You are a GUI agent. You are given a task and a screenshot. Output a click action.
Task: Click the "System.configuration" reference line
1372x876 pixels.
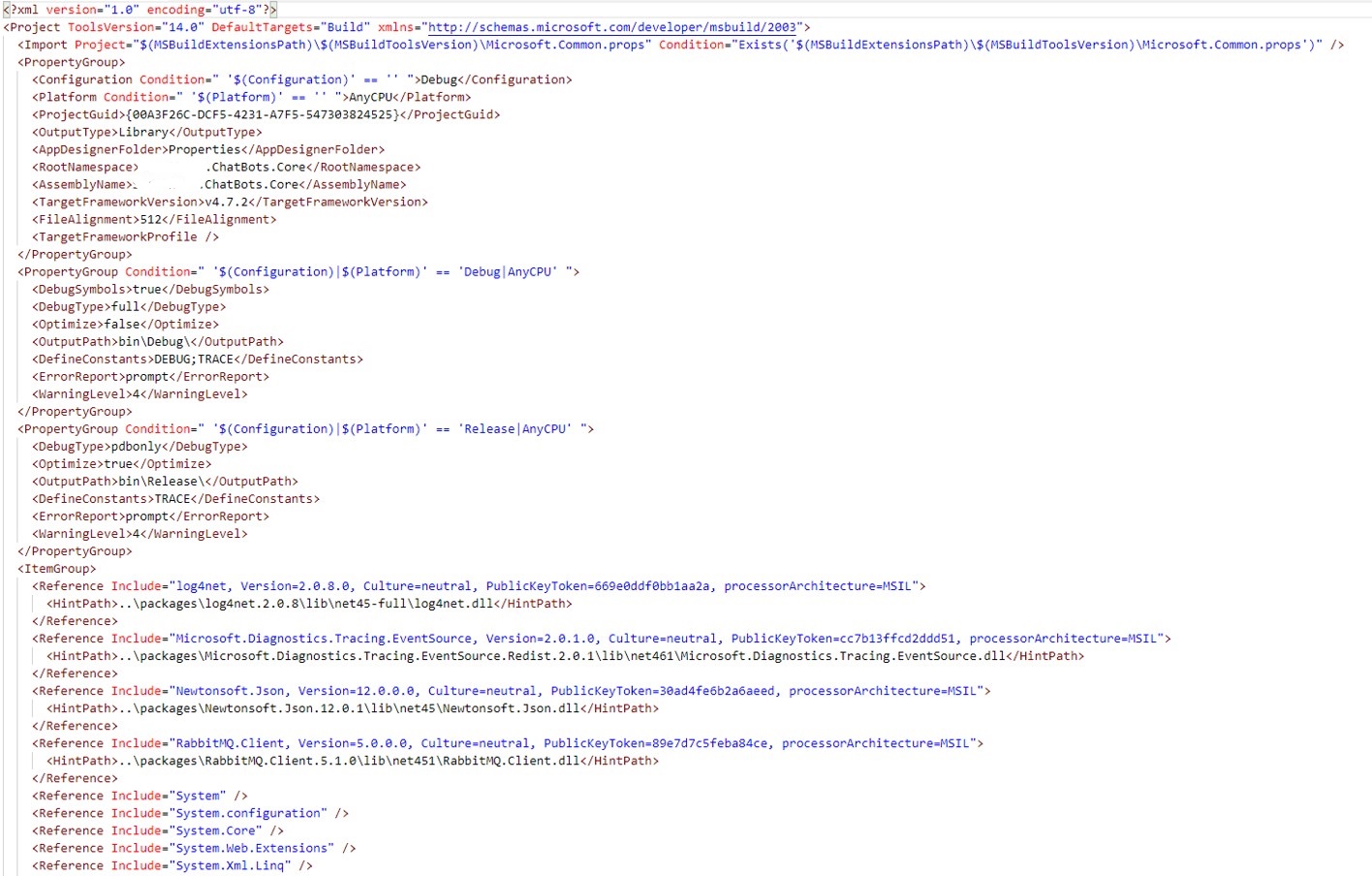(x=190, y=812)
